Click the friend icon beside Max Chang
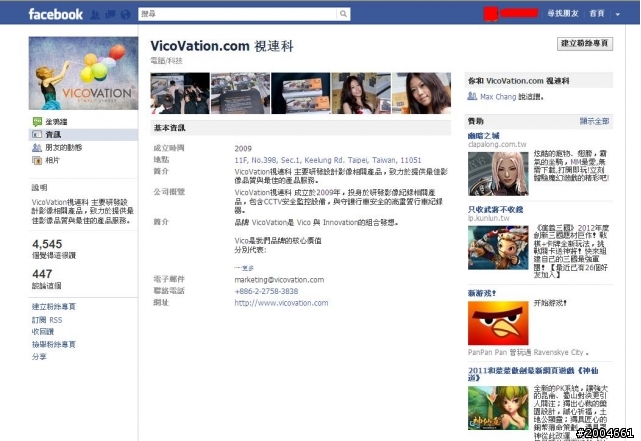 point(472,96)
